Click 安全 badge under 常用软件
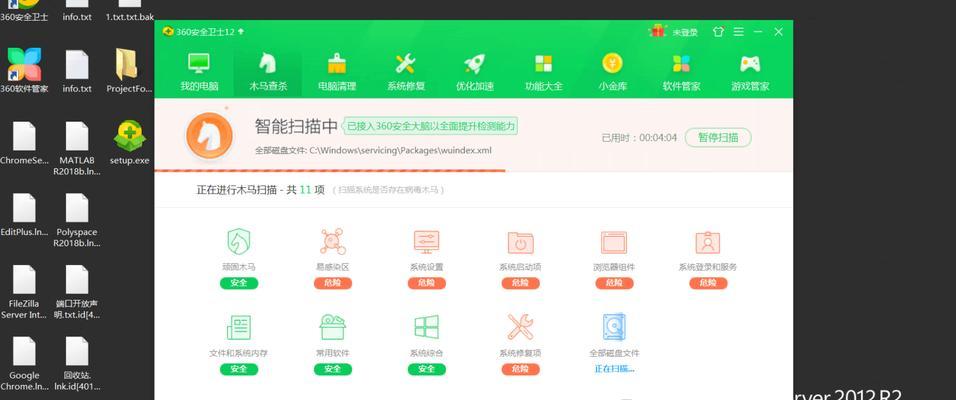 click(332, 369)
